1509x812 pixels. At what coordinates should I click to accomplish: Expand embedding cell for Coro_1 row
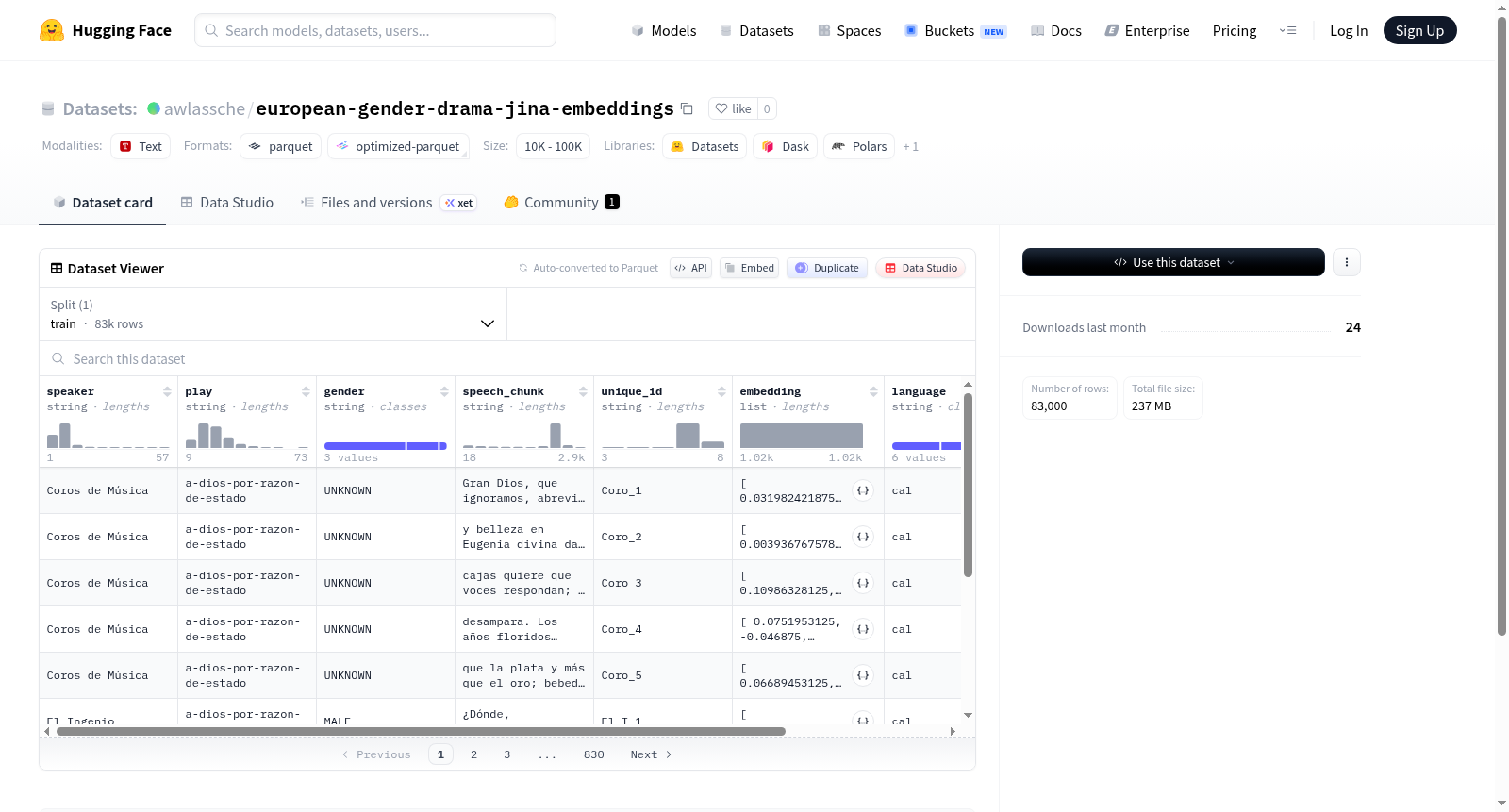pos(862,490)
